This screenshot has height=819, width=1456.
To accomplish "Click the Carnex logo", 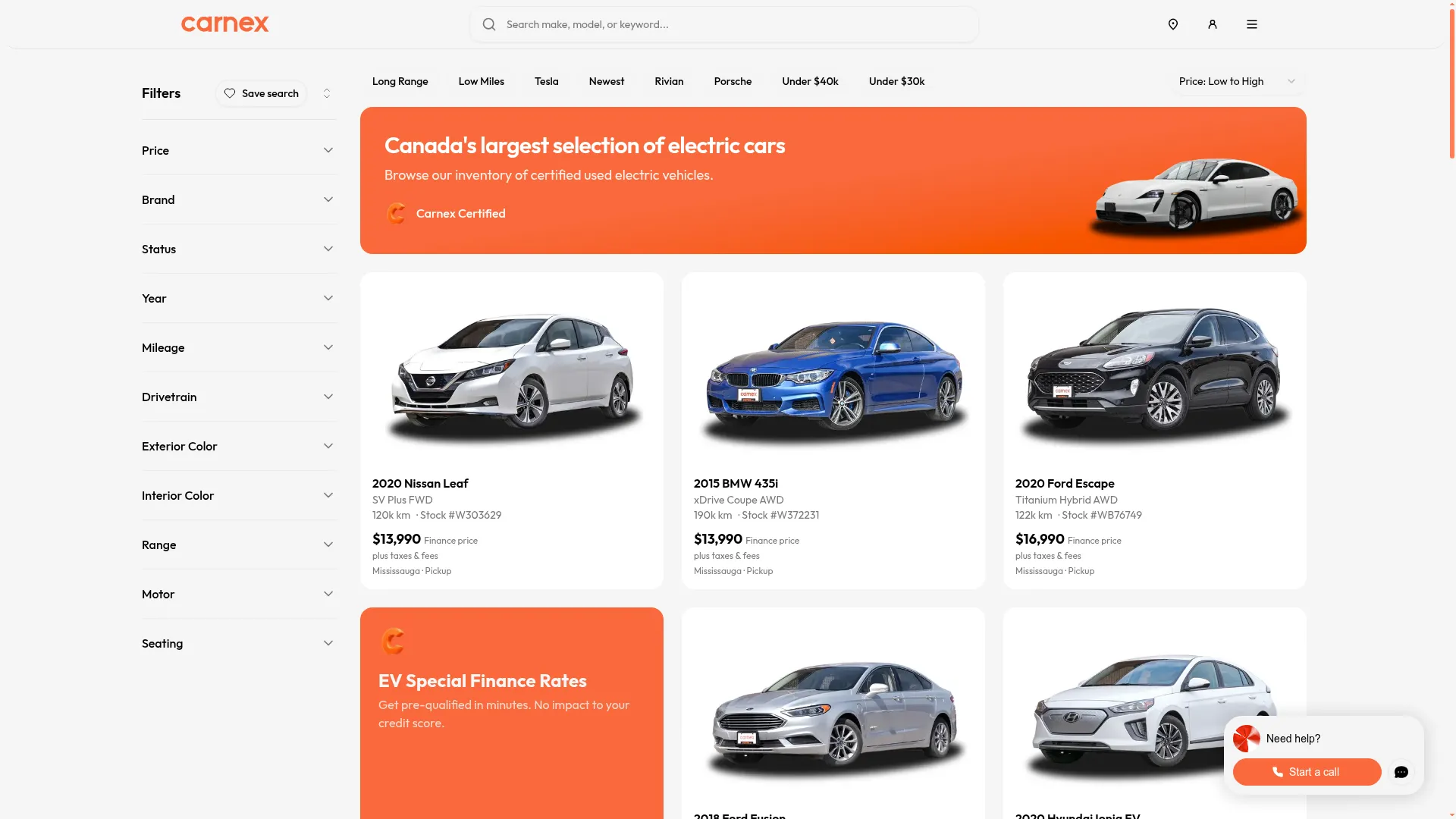I will coord(224,24).
